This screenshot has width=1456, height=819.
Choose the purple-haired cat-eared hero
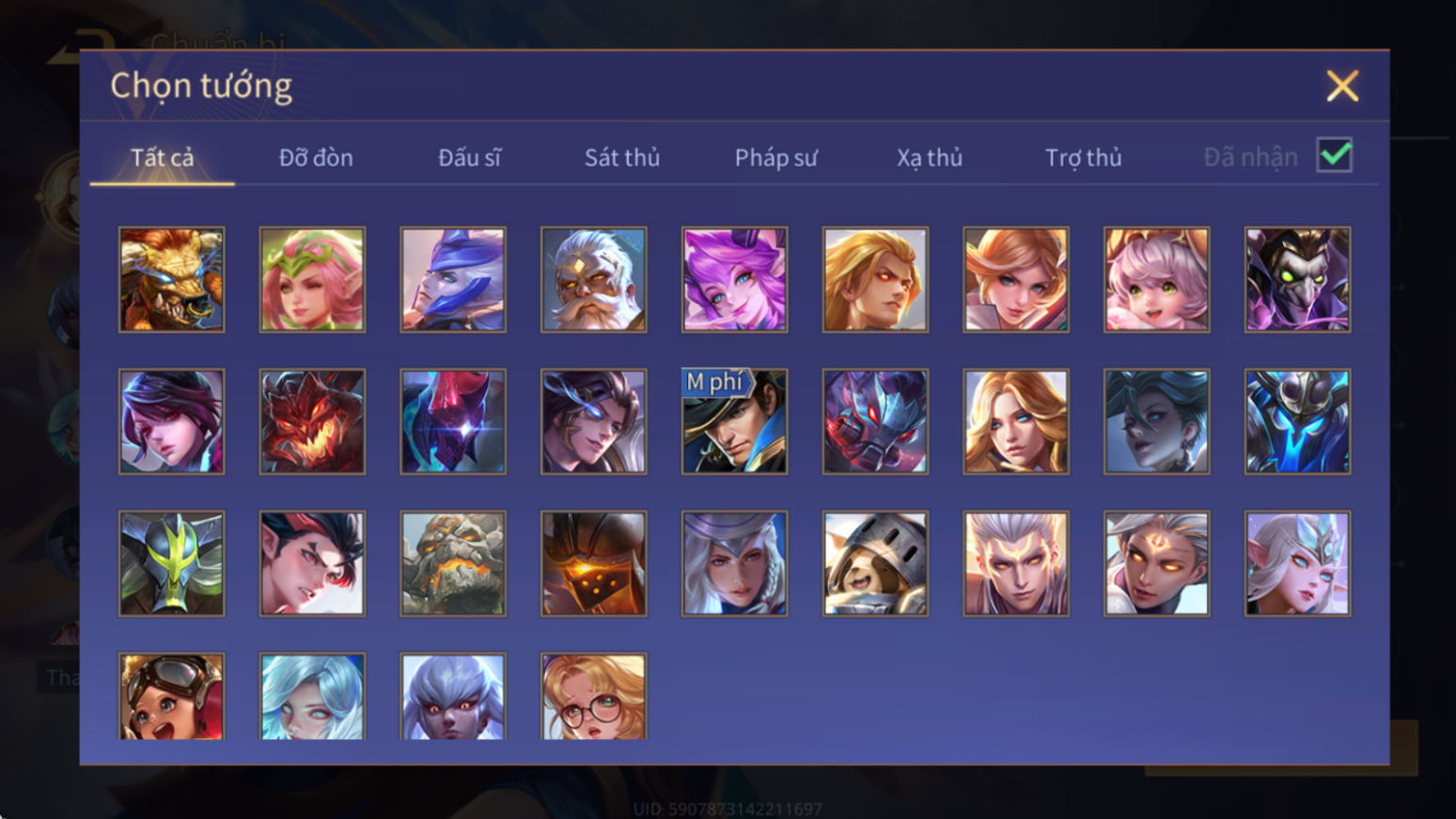pos(734,279)
